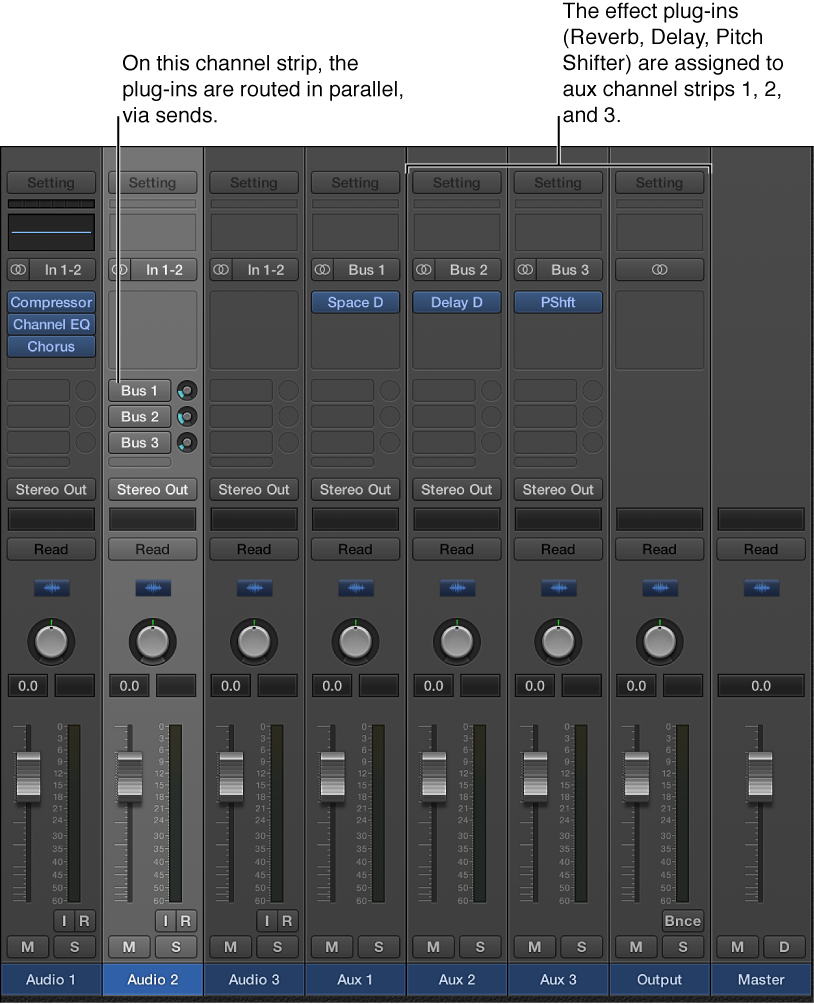The width and height of the screenshot is (814, 1004).
Task: Open the Setting menu on Audio 1
Action: [51, 182]
